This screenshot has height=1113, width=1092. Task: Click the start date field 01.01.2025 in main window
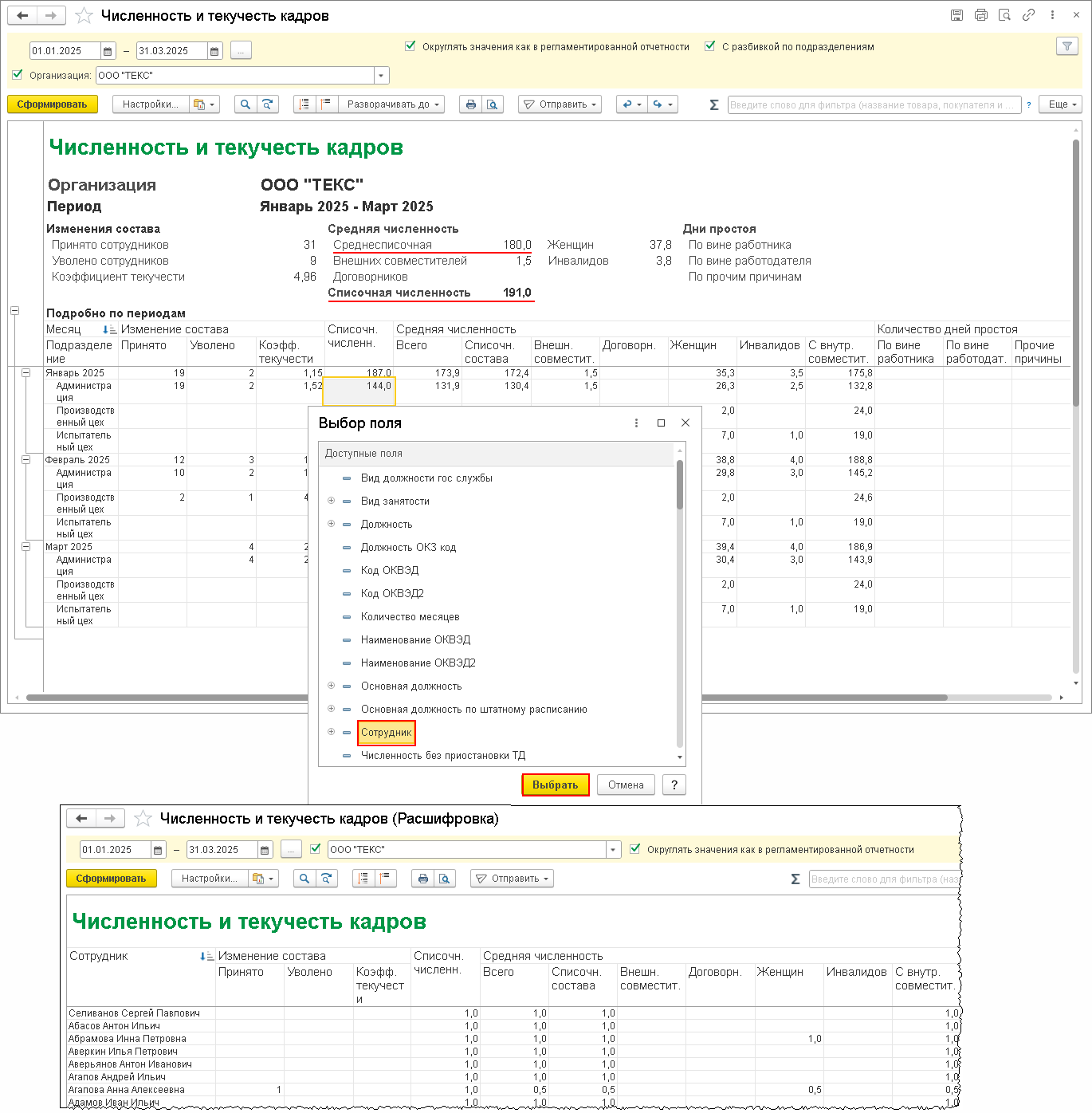click(65, 51)
